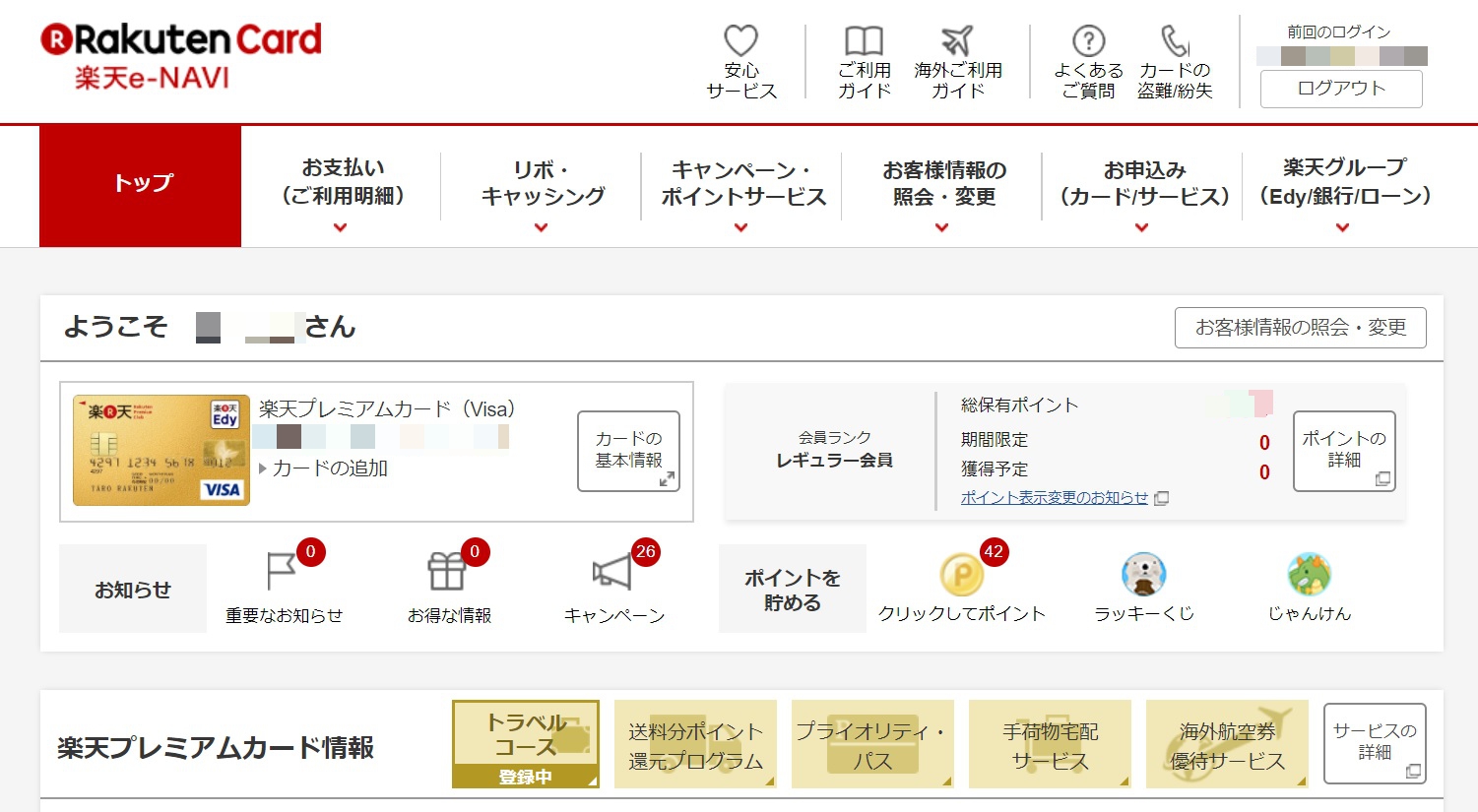Click 重要なお知らせ caption text
Screen dimensions: 1478x812
click(x=284, y=616)
